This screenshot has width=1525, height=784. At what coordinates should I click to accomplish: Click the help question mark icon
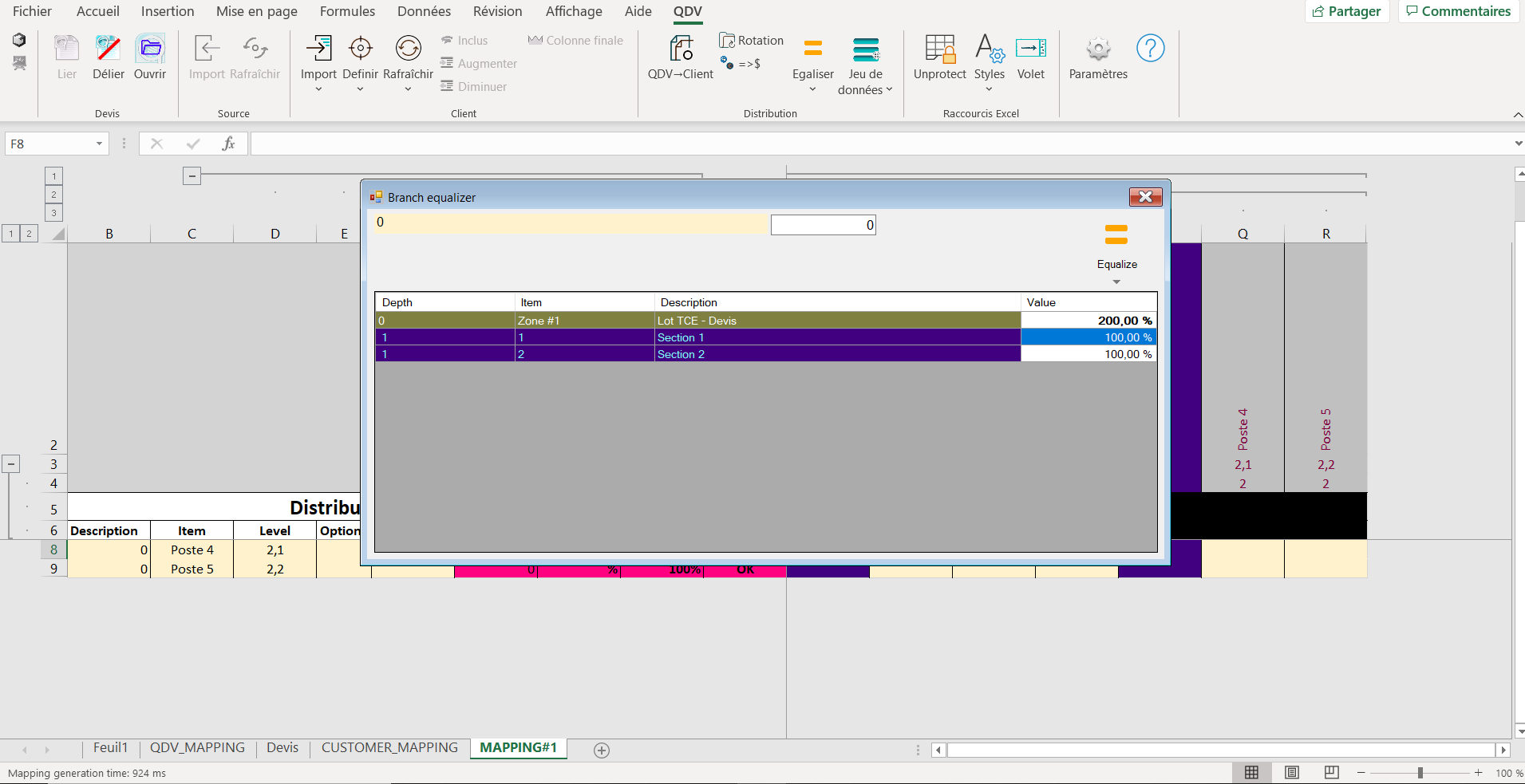coord(1150,49)
